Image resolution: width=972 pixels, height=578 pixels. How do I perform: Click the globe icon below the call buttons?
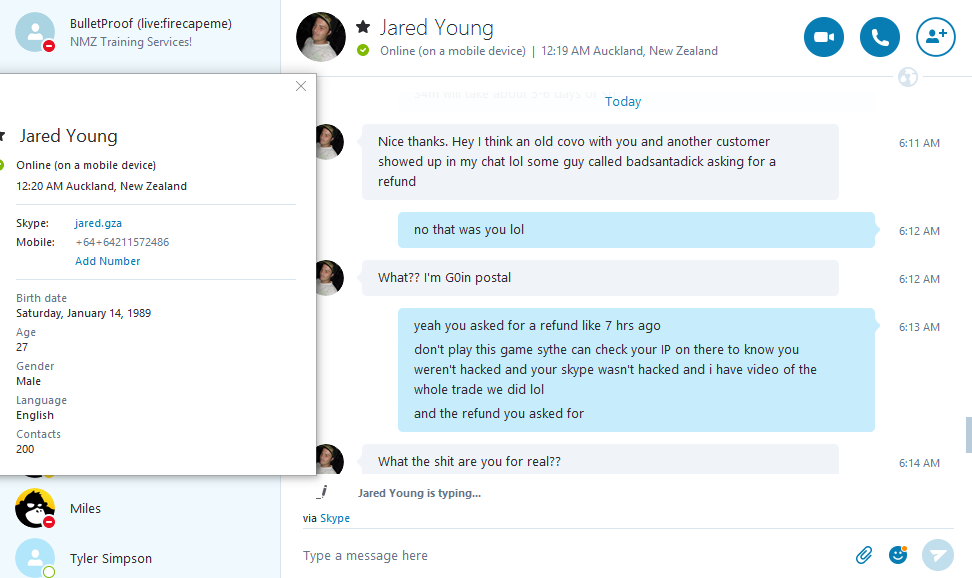(x=907, y=77)
